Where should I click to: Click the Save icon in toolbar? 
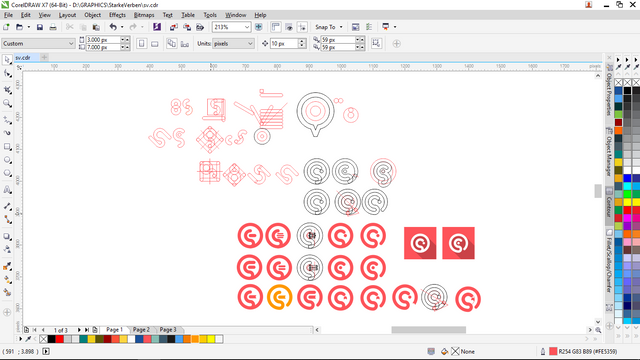(x=40, y=27)
